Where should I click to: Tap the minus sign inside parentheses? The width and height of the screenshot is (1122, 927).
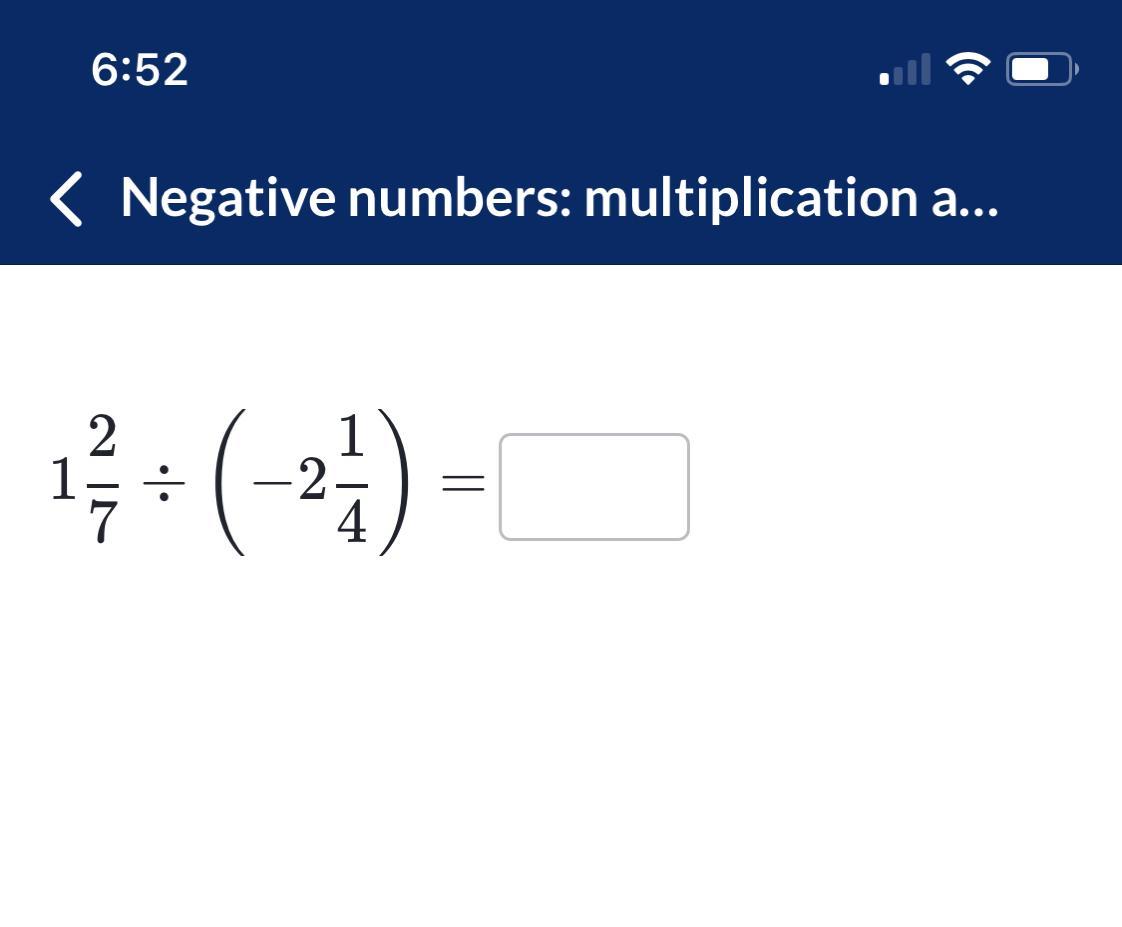tap(273, 482)
